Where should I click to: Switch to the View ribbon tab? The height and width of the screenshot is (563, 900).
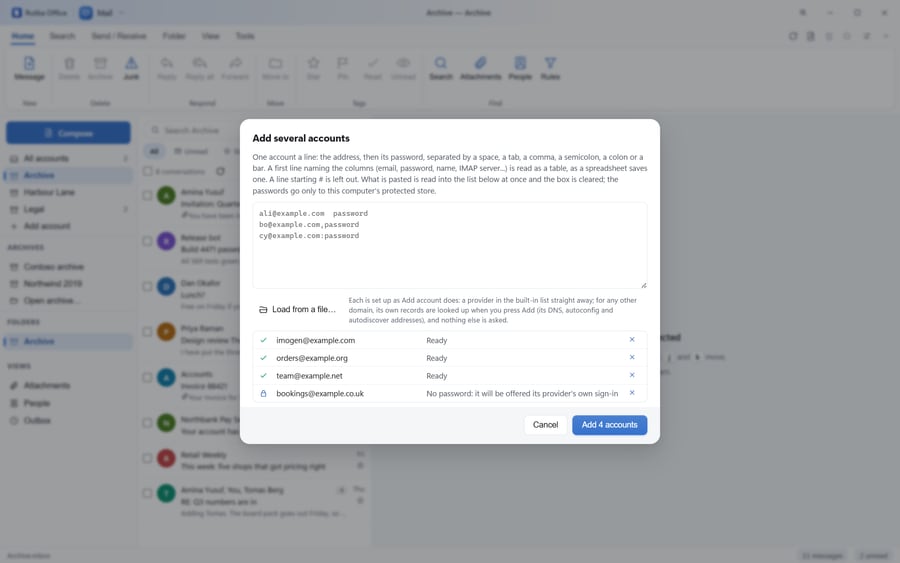(211, 36)
